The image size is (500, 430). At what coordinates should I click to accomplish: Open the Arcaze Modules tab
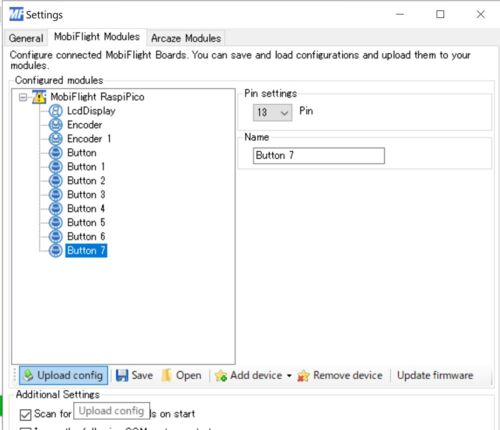click(186, 38)
